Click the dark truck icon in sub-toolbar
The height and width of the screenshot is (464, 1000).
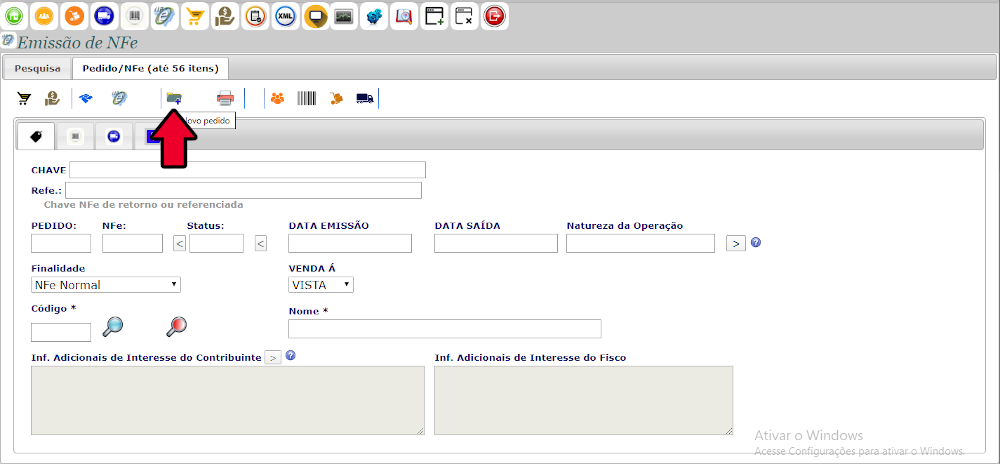365,98
